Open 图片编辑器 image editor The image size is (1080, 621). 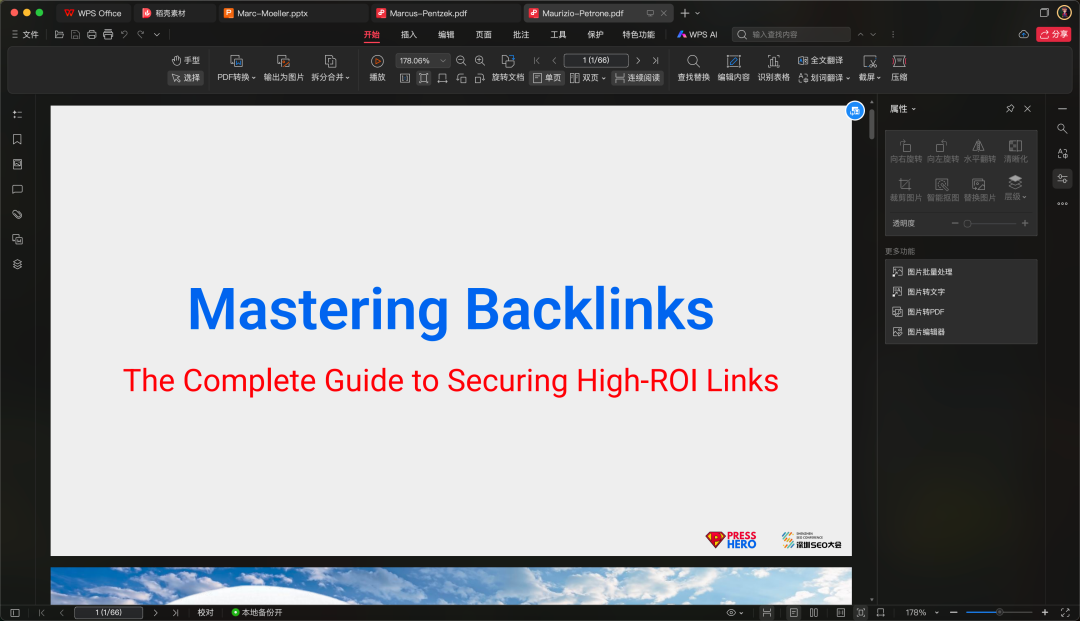pyautogui.click(x=961, y=332)
